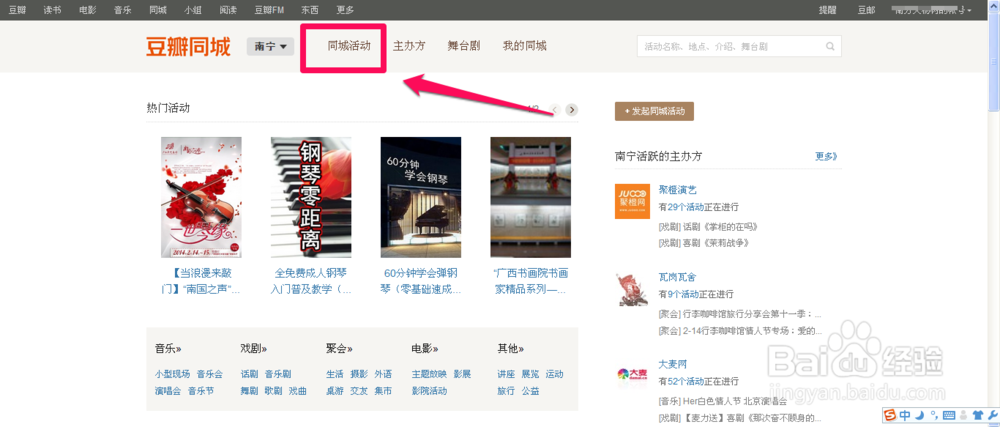
Task: Open 更多 in top navigation
Action: pos(345,10)
